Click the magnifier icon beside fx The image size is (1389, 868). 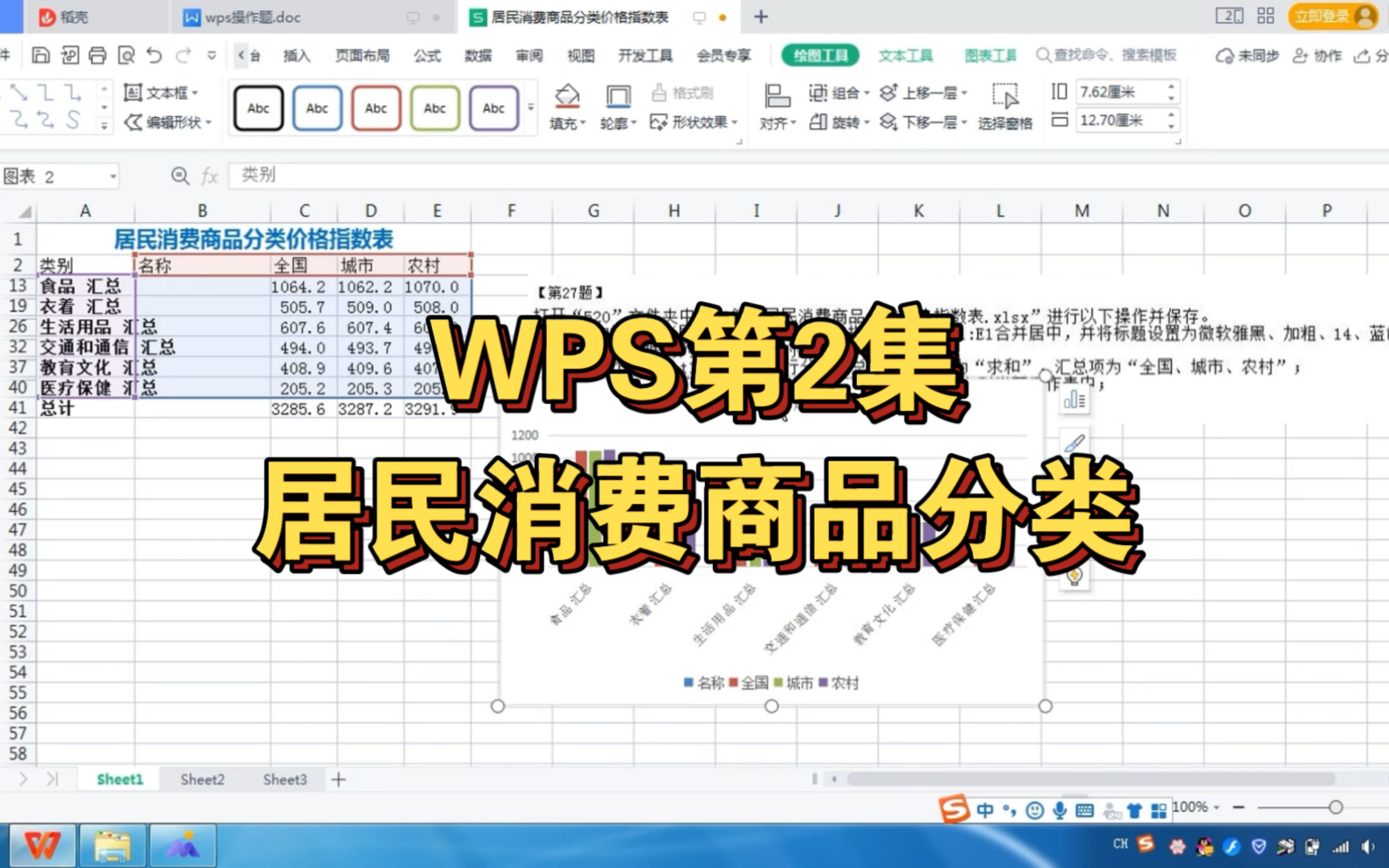[x=180, y=176]
